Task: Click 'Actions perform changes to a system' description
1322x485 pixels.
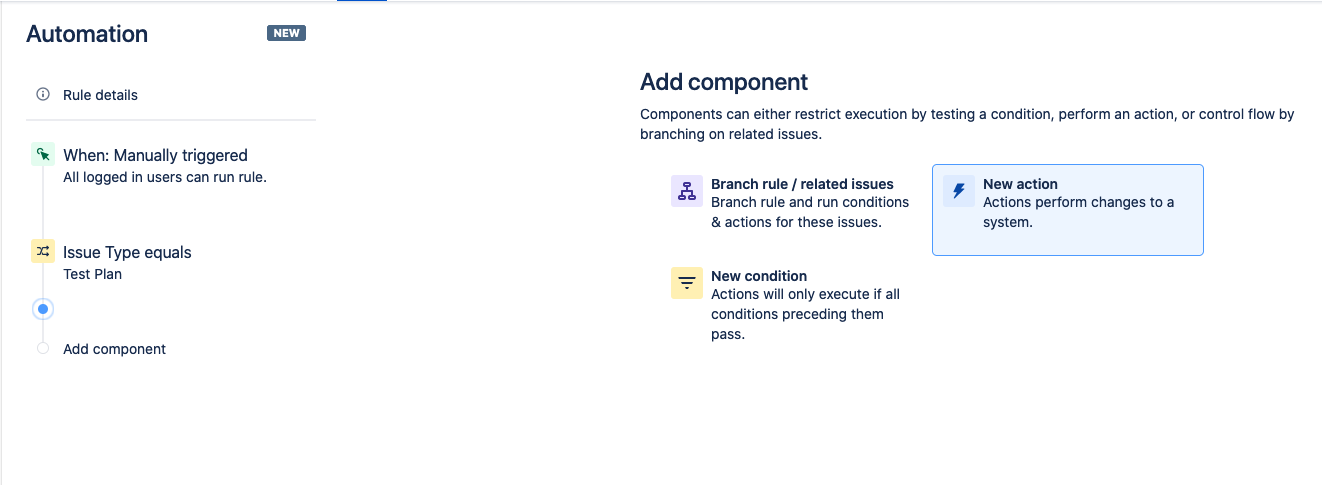Action: point(1079,212)
